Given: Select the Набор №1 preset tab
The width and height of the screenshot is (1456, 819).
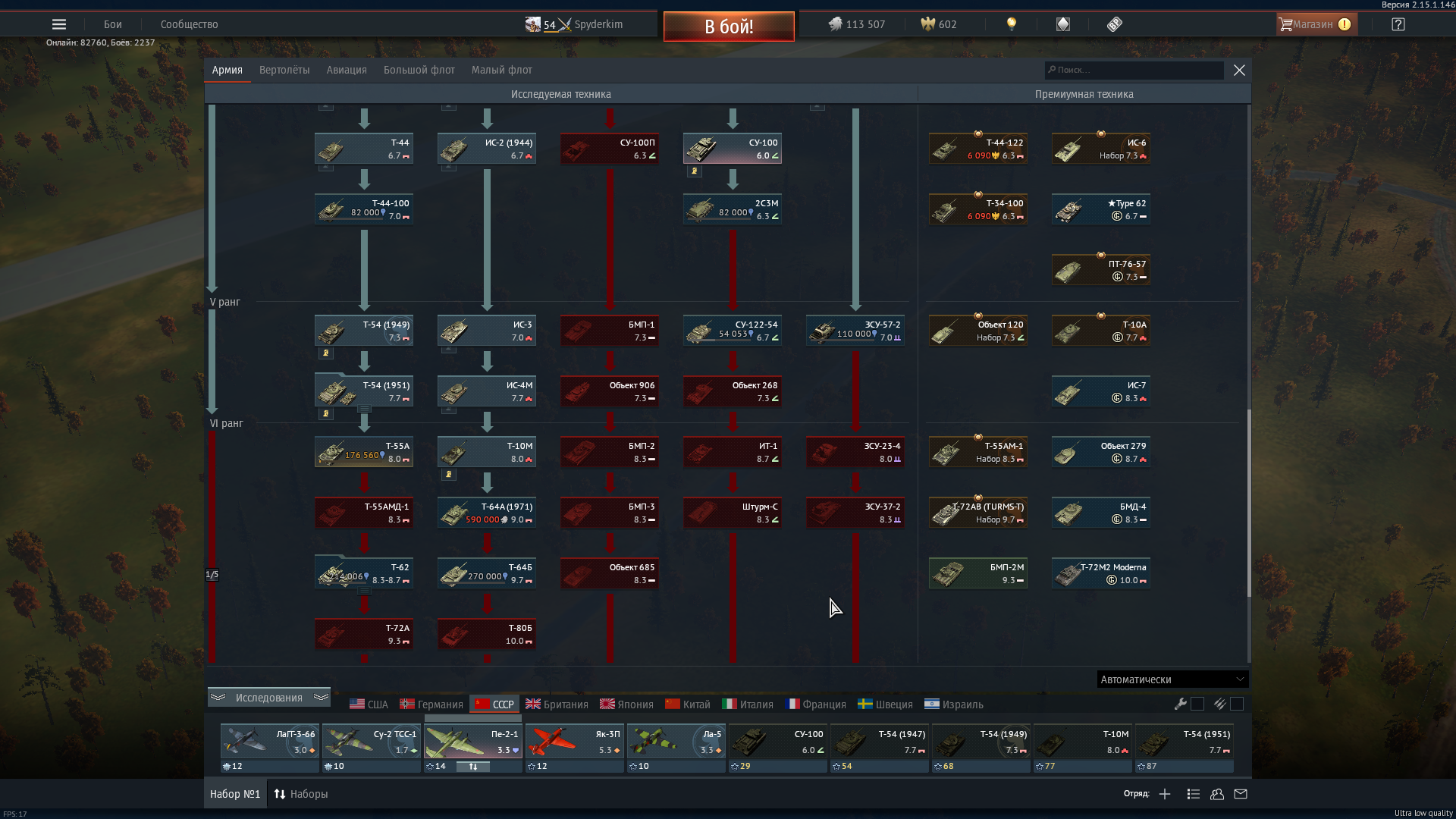Looking at the screenshot, I should tap(235, 794).
